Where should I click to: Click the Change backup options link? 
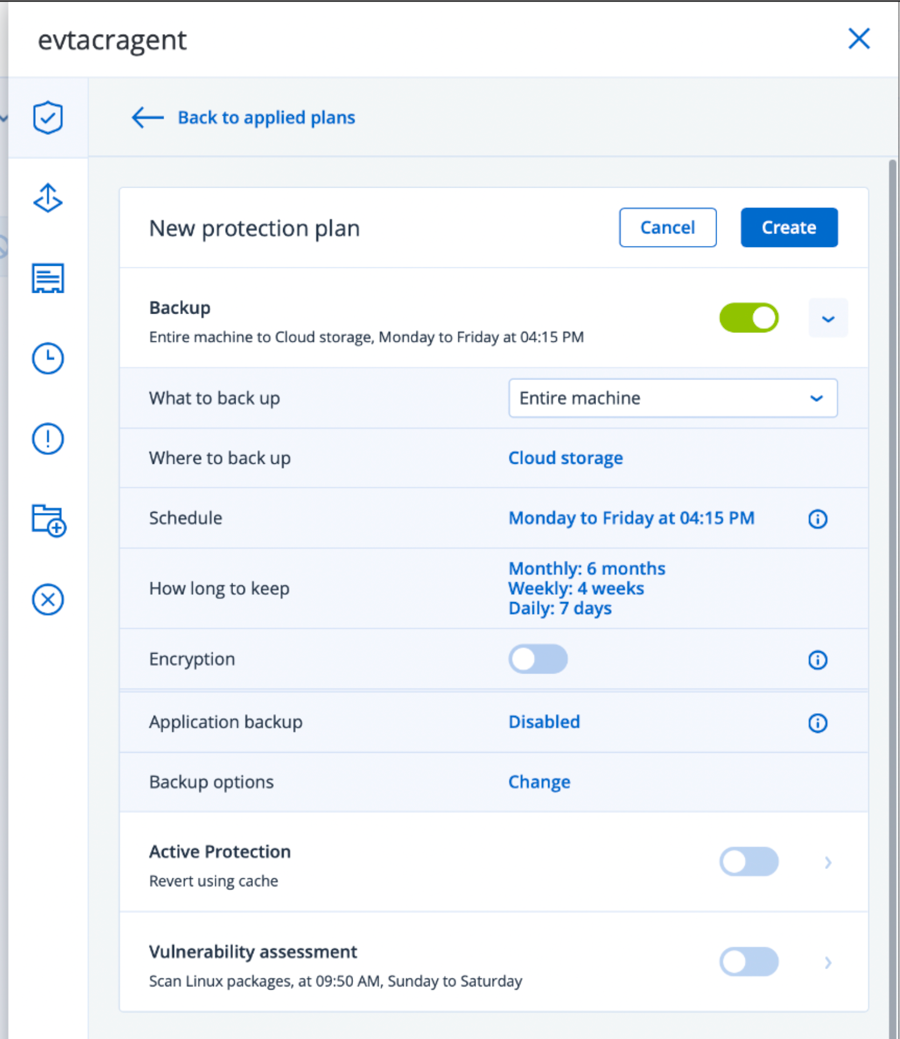(540, 782)
